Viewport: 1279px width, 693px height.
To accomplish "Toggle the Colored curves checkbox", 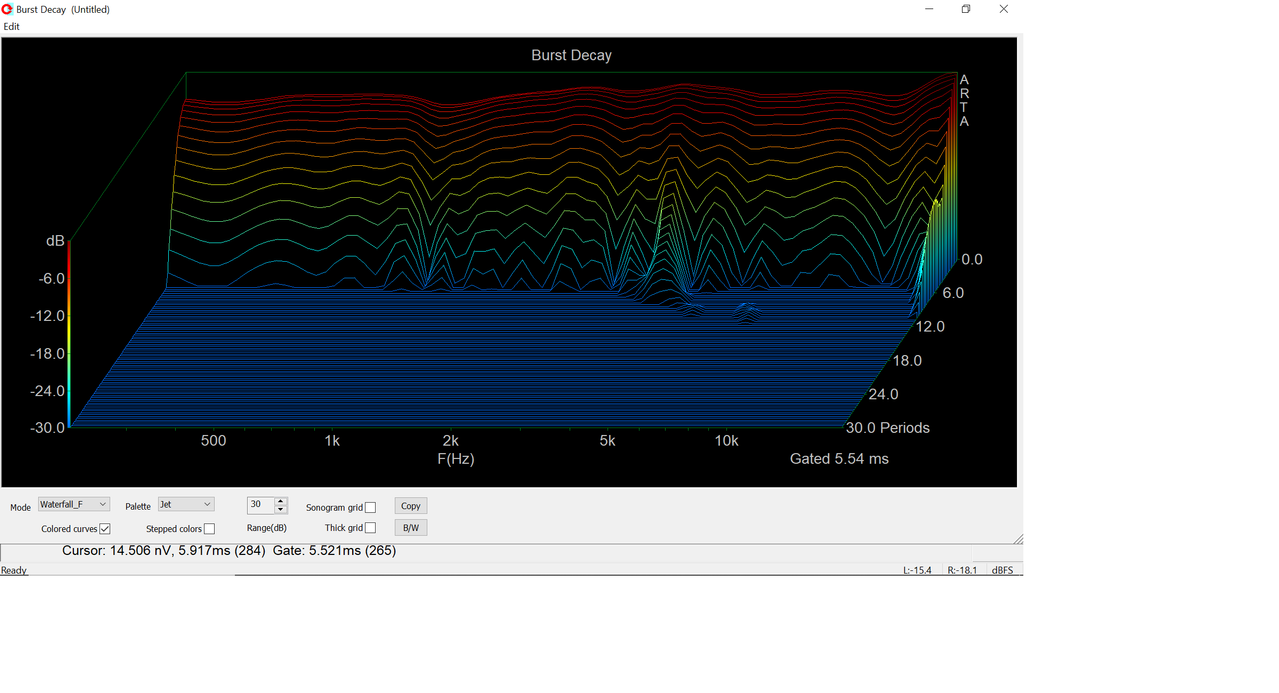I will (x=105, y=529).
